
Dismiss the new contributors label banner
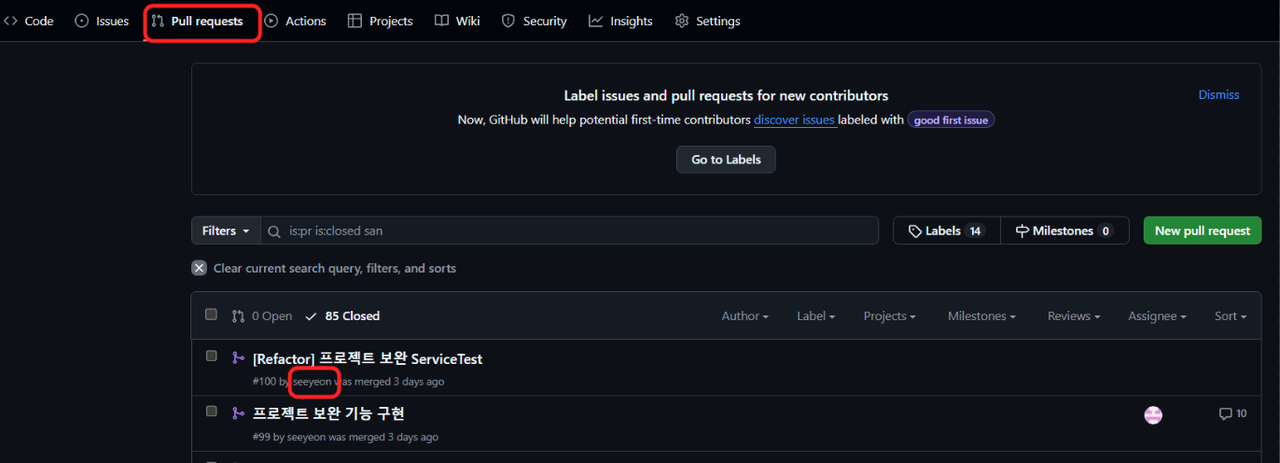pos(1219,95)
